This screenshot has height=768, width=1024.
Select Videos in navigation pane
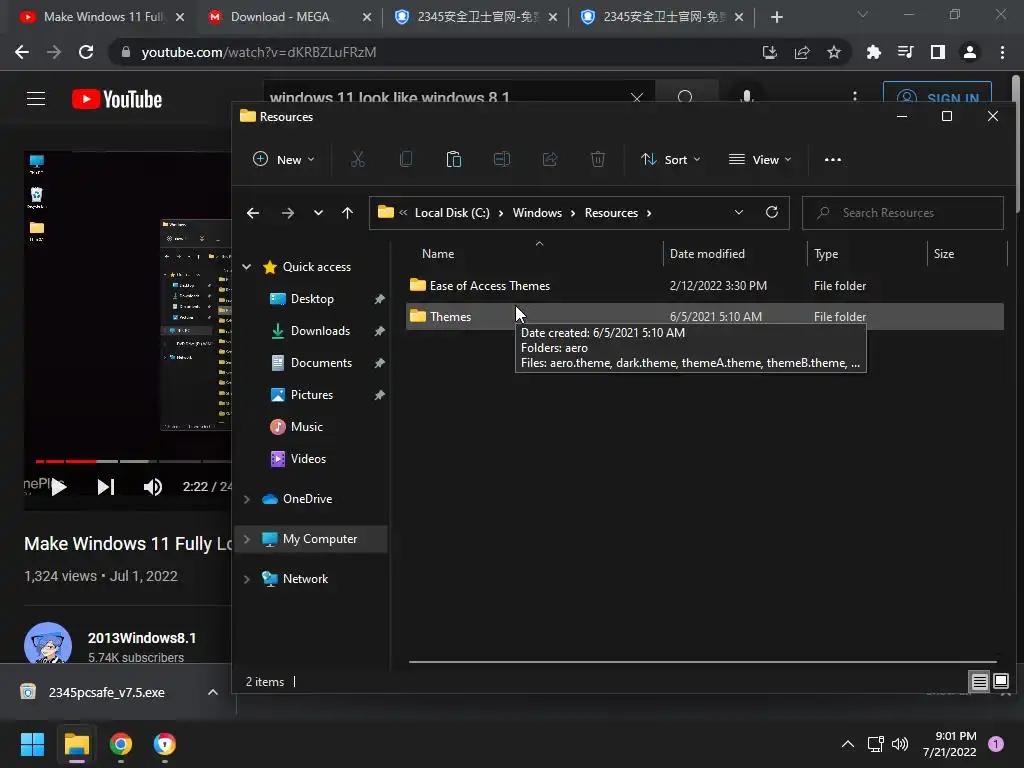coord(308,458)
